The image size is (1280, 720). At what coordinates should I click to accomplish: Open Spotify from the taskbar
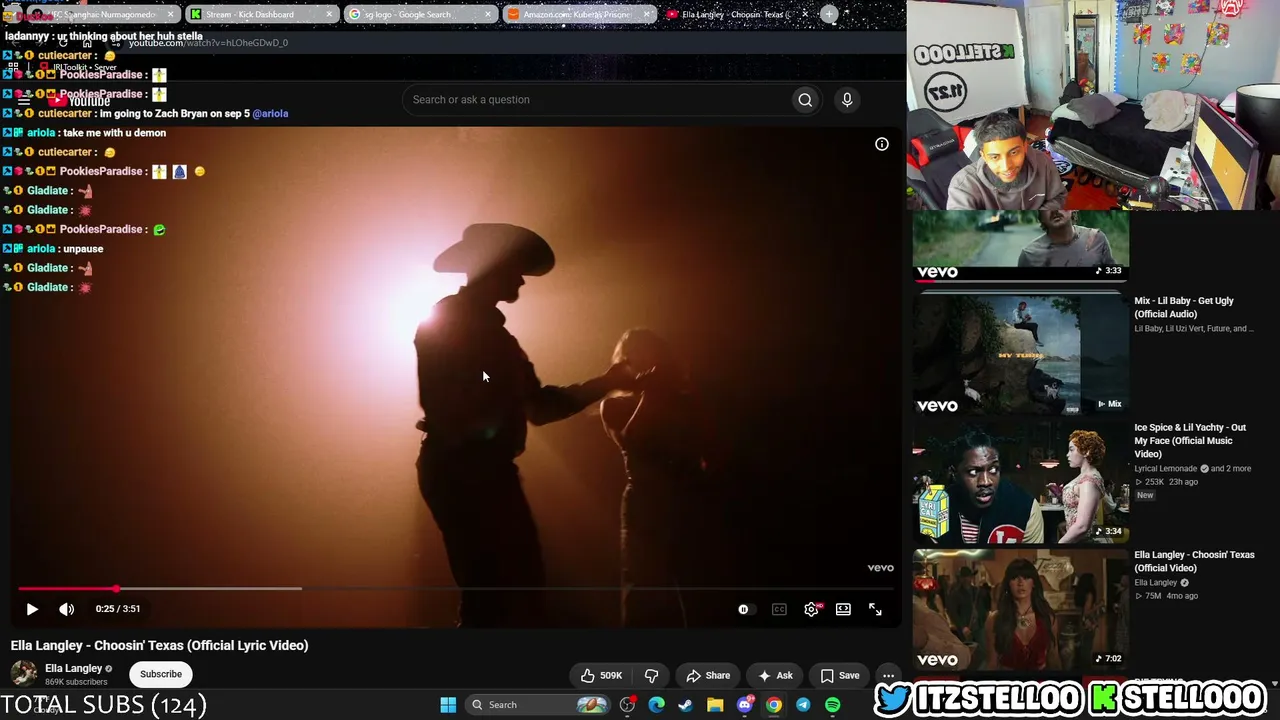pos(833,705)
